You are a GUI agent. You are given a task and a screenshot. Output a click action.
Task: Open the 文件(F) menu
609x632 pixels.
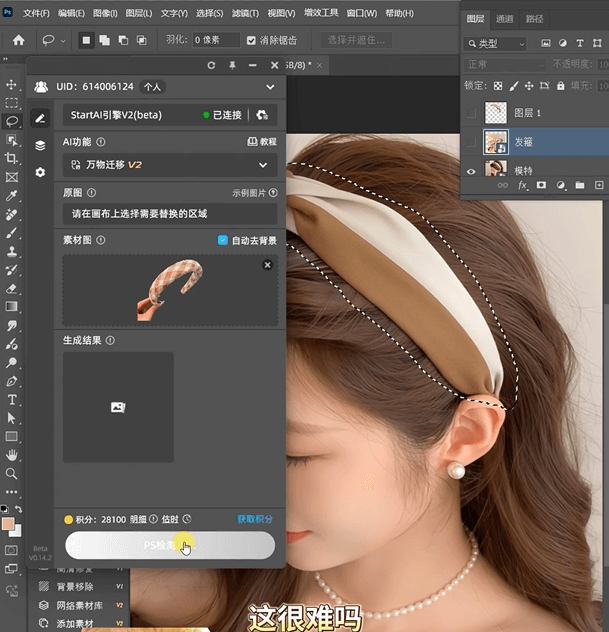[36, 13]
